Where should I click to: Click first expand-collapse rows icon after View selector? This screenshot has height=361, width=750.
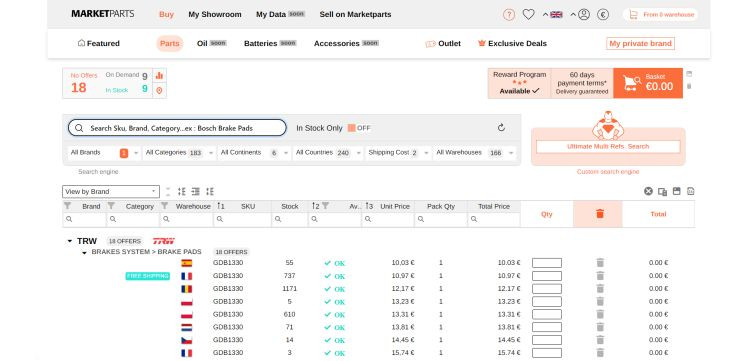(x=181, y=191)
